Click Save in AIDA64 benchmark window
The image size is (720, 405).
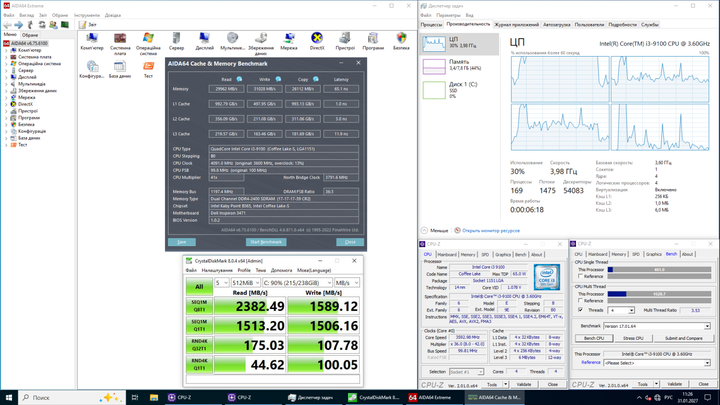coord(181,242)
